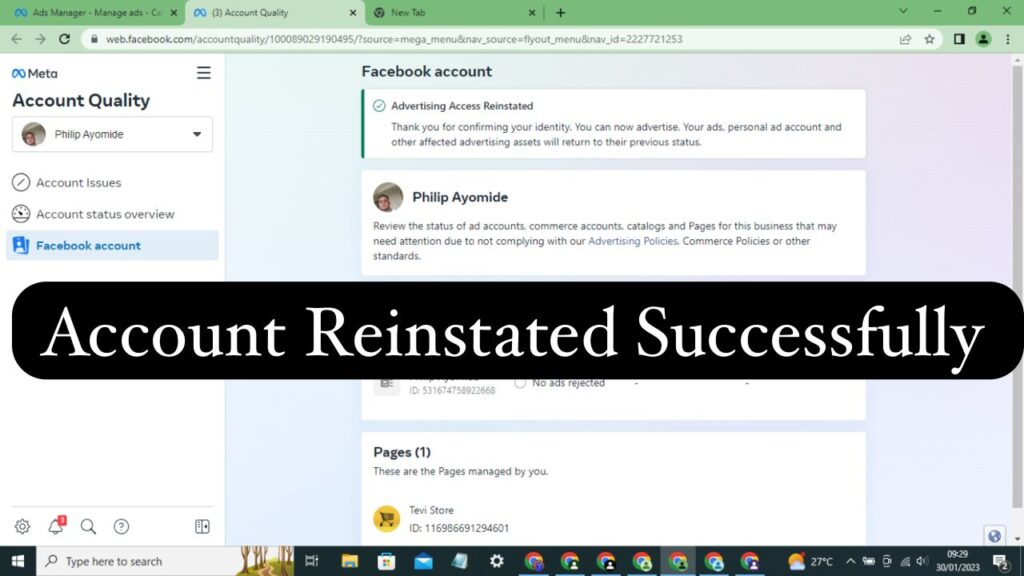Open the Help question mark icon

pos(121,526)
